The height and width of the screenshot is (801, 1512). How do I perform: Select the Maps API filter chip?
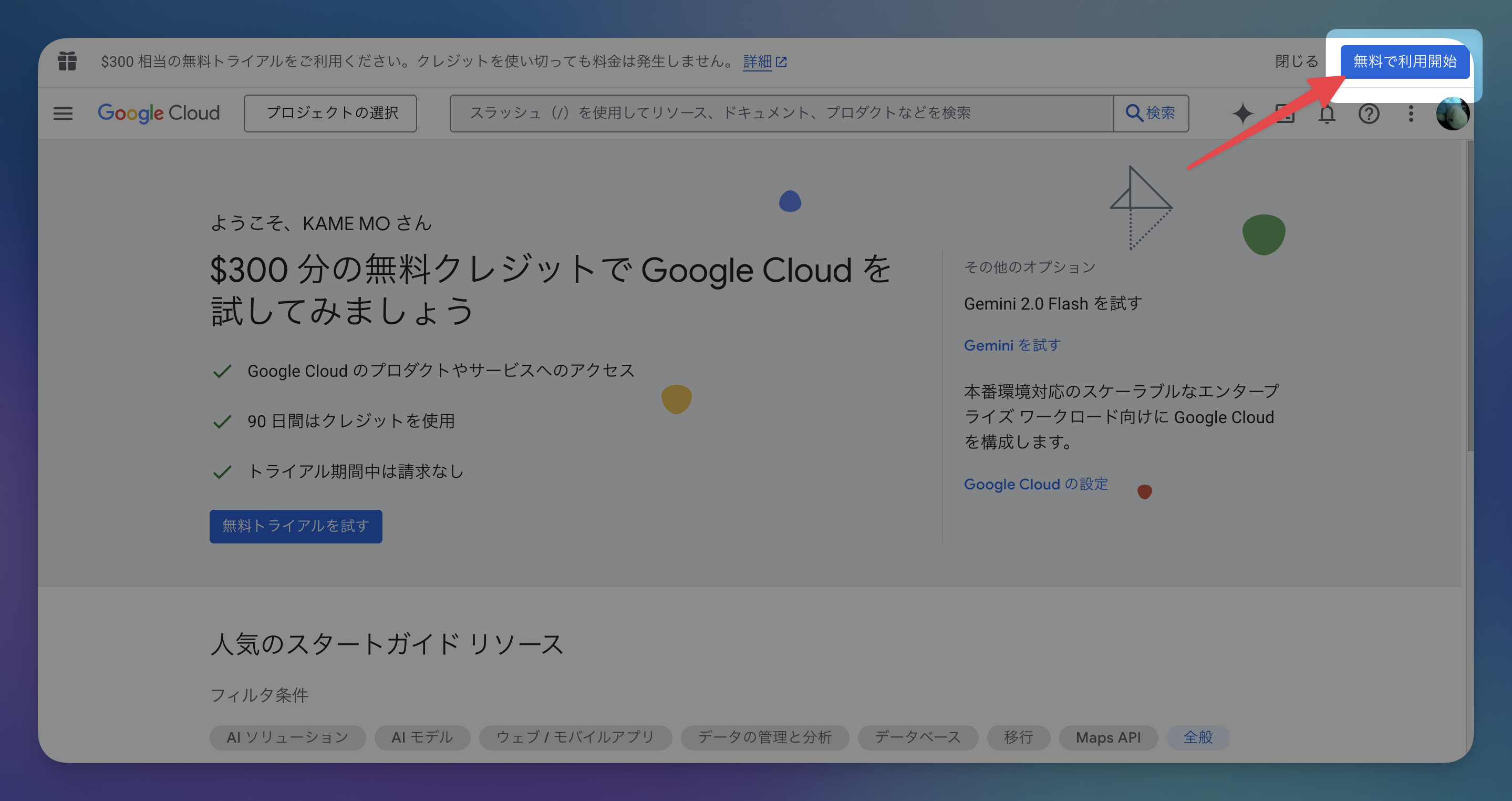[1107, 737]
